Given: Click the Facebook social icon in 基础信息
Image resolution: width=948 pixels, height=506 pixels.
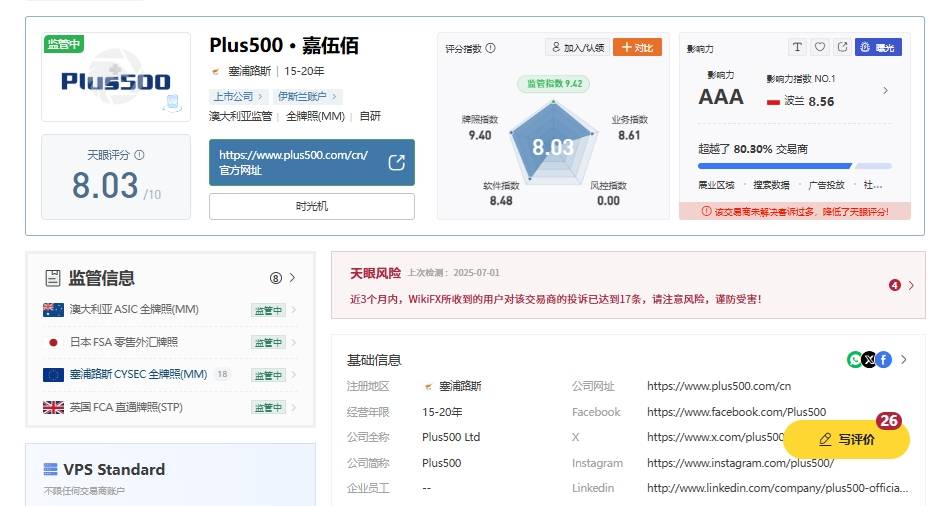Looking at the screenshot, I should pyautogui.click(x=883, y=360).
